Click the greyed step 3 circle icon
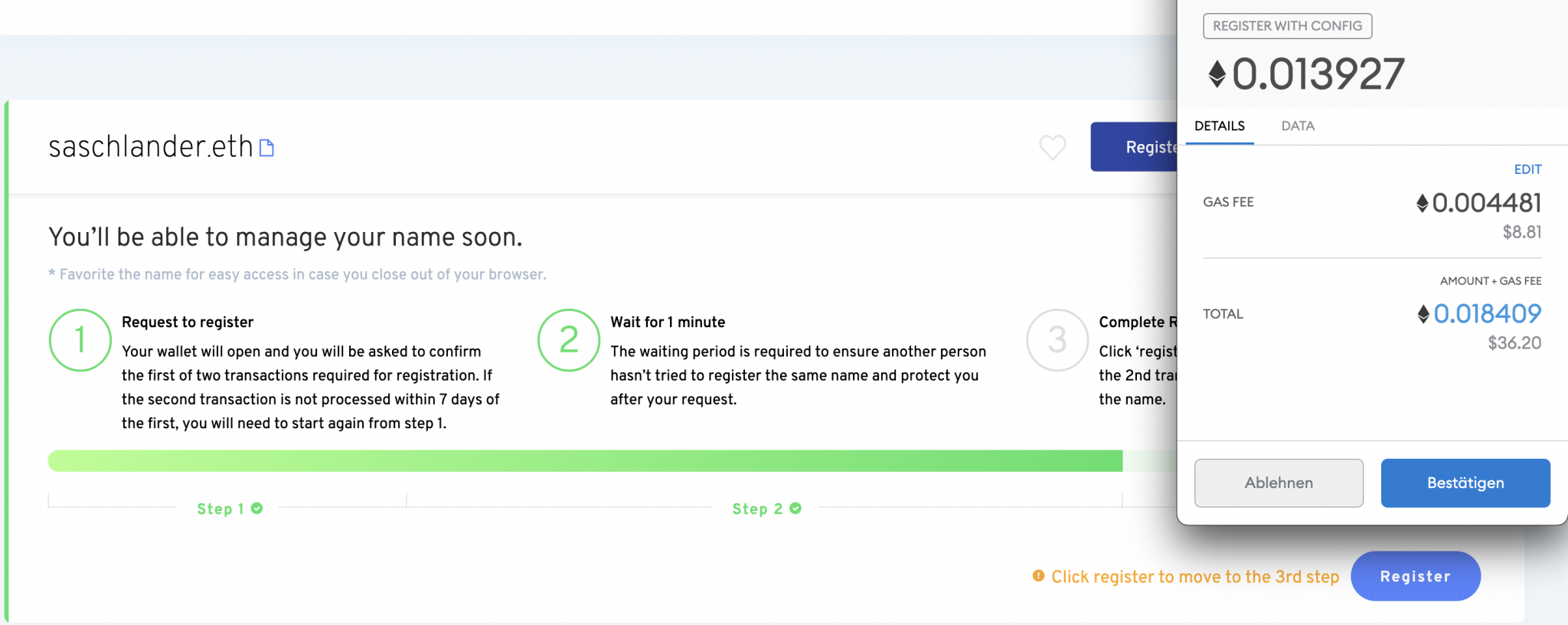Viewport: 1568px width, 625px height. [1057, 340]
